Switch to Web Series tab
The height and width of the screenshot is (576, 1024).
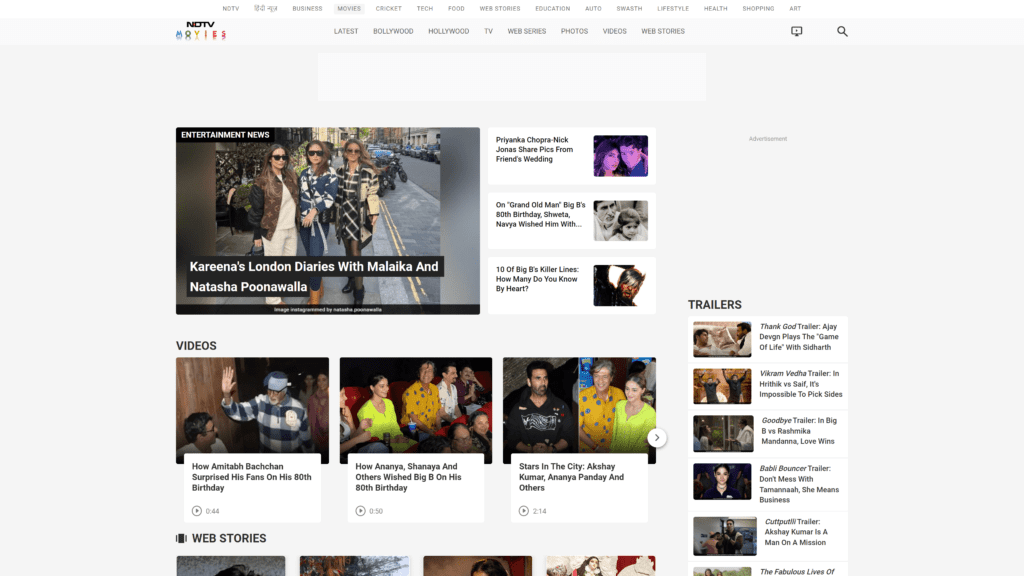(x=526, y=31)
